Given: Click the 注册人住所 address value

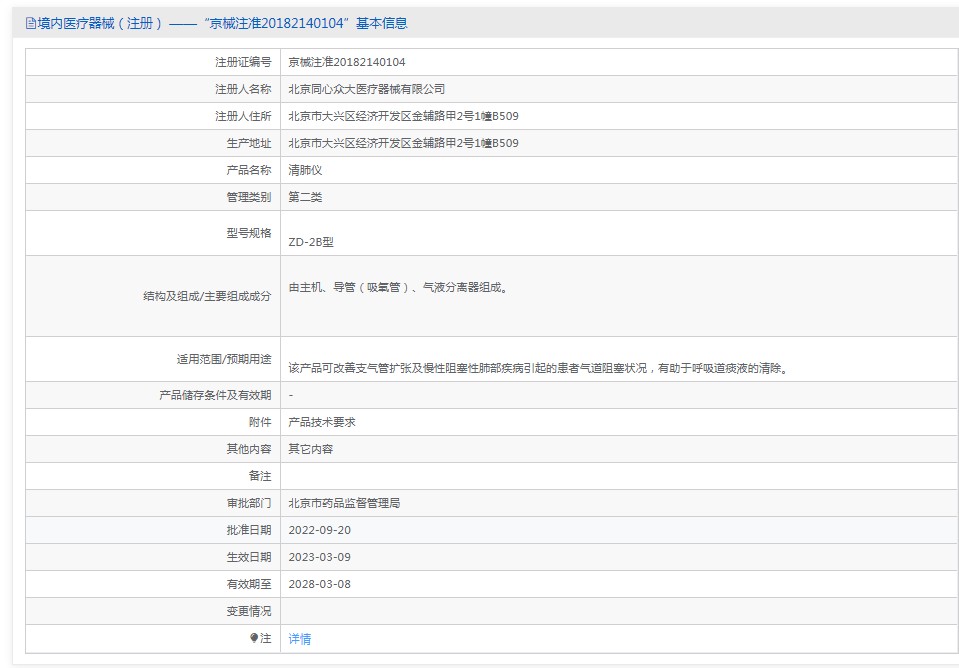Looking at the screenshot, I should pos(403,116).
